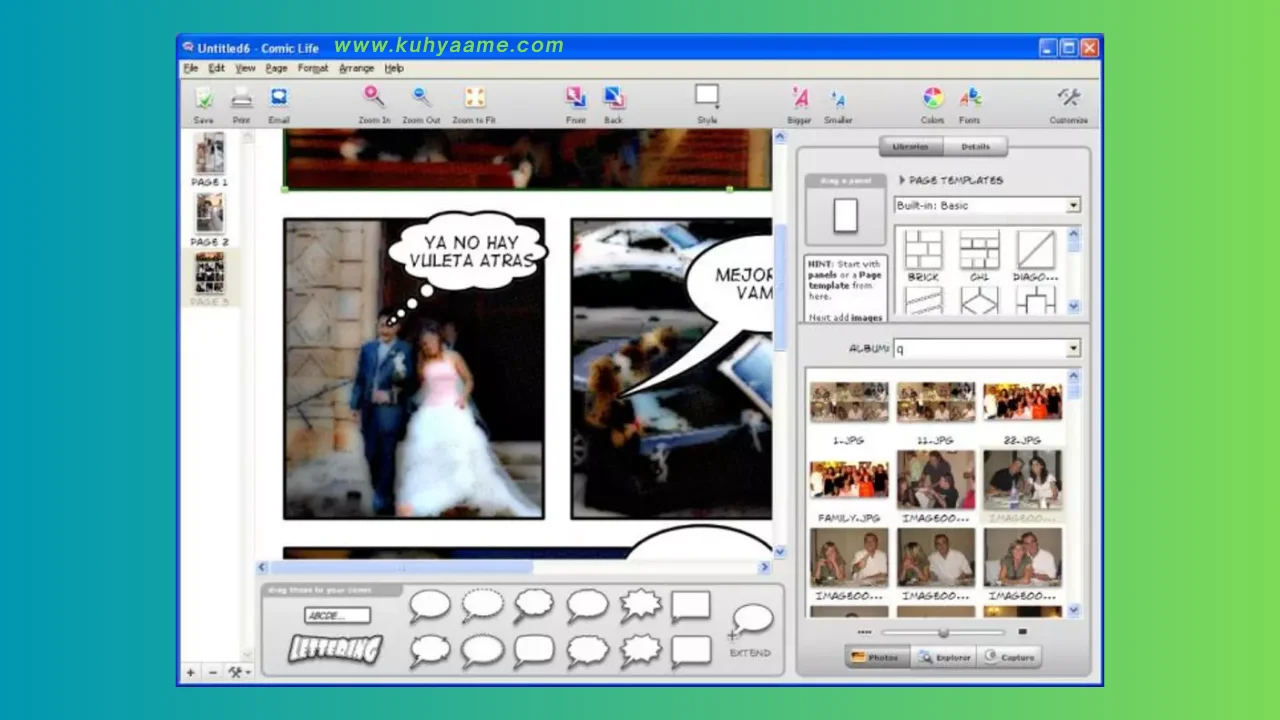1280x720 pixels.
Task: Choose the BRICK page template
Action: (924, 250)
